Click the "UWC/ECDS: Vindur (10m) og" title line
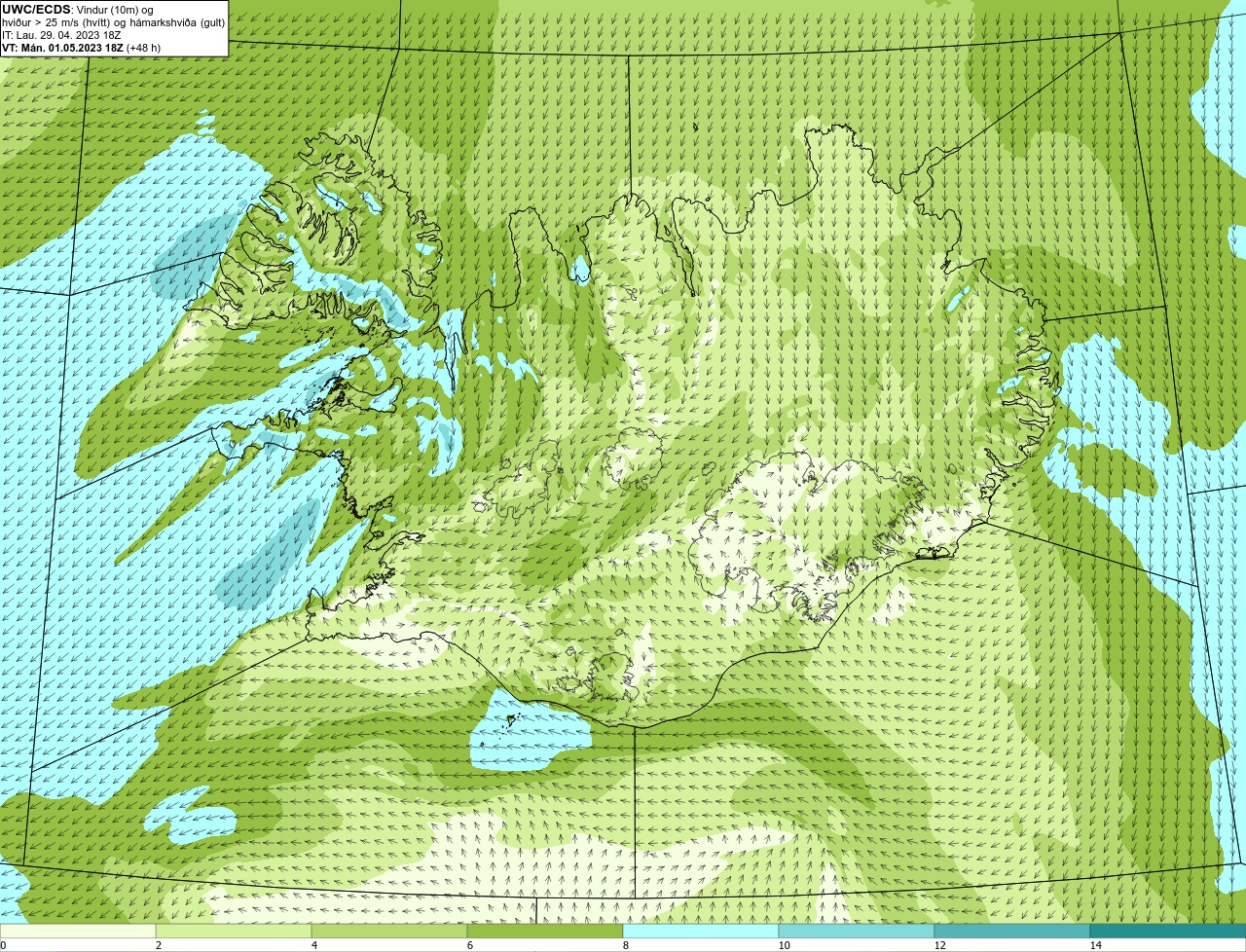This screenshot has height=952, width=1246. click(78, 10)
